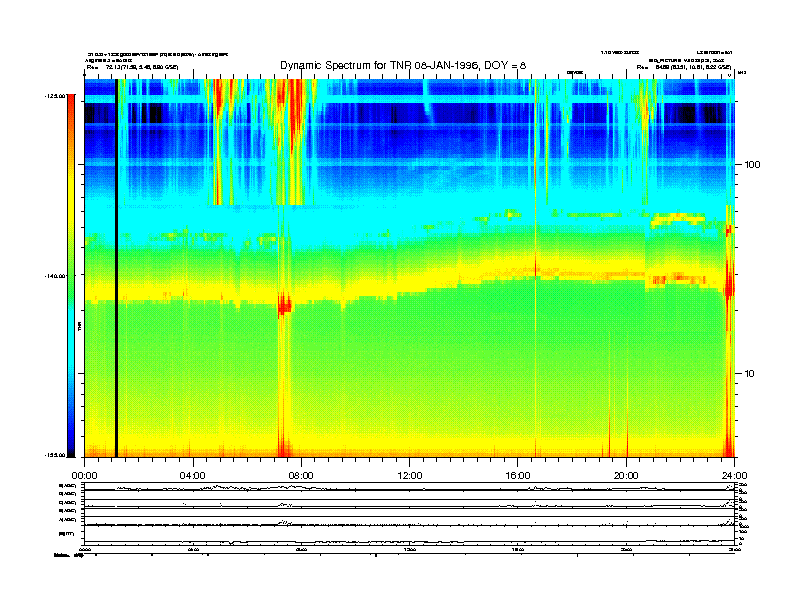Click the 'Dynamic Spectrum for TNR' plot title
The image size is (792, 612).
tap(403, 66)
